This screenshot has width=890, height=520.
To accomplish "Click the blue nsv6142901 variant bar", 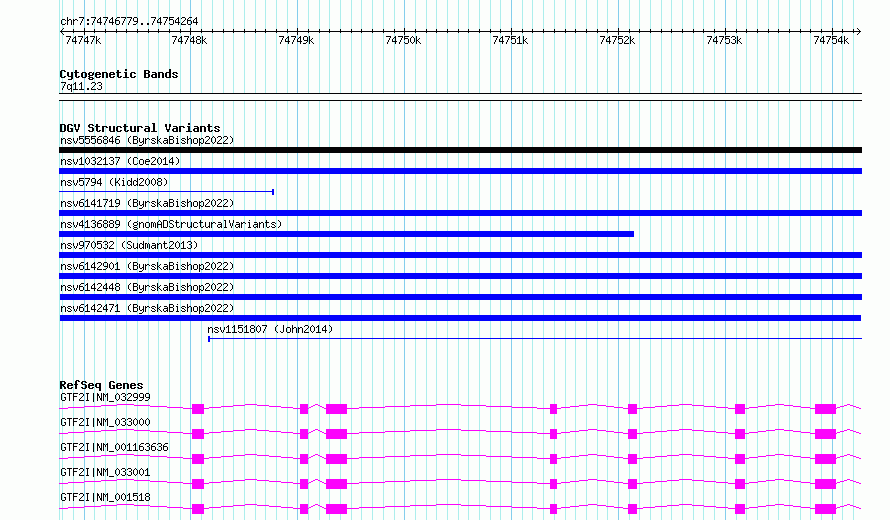I will [x=460, y=276].
